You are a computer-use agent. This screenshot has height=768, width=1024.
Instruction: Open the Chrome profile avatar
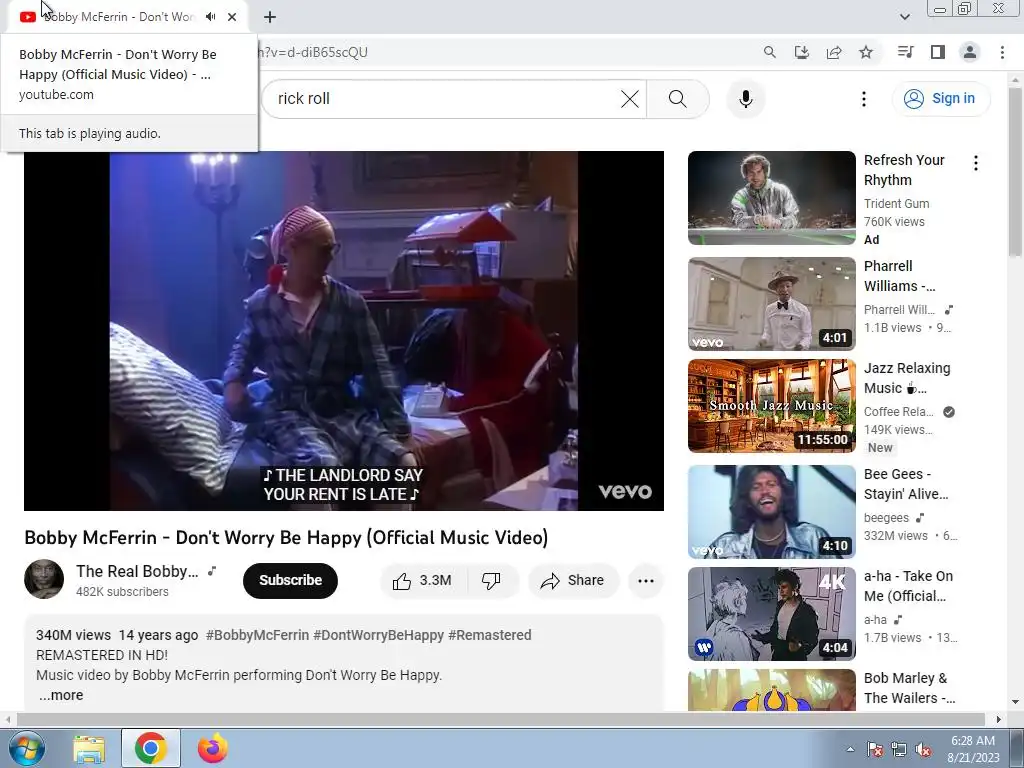point(970,52)
